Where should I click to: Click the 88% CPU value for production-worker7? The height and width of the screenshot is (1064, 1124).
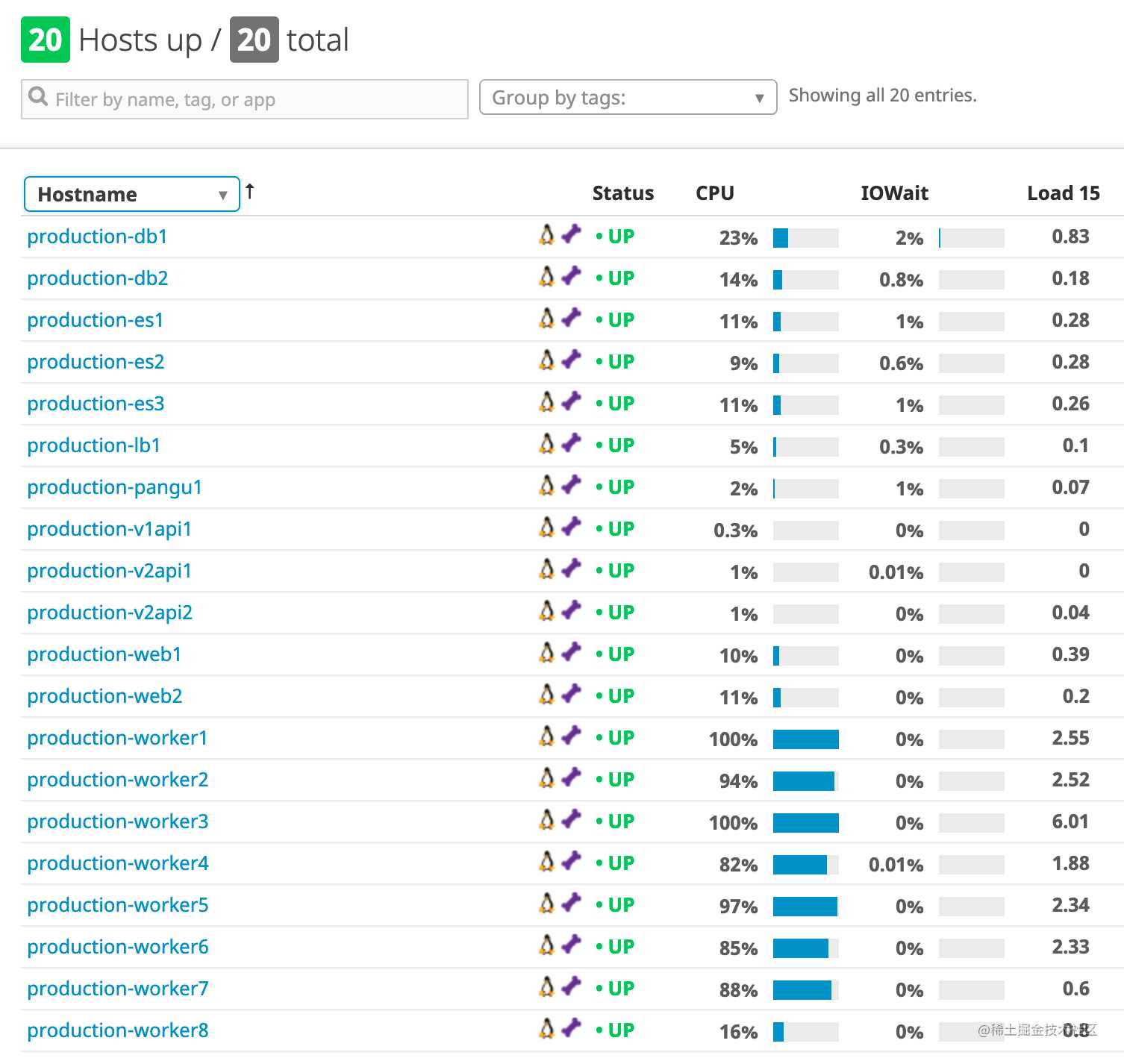(x=739, y=990)
